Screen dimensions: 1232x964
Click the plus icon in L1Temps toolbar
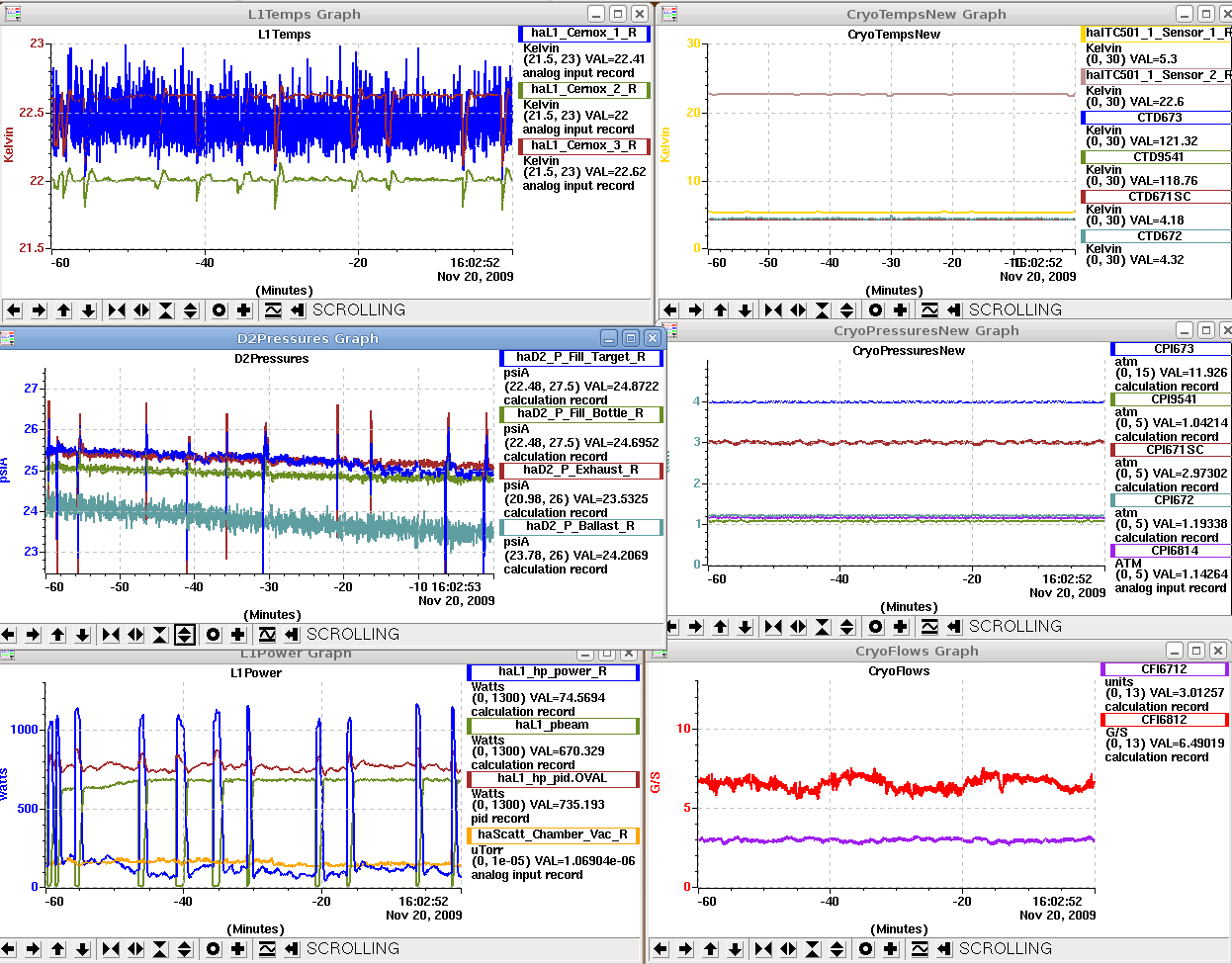[x=243, y=310]
